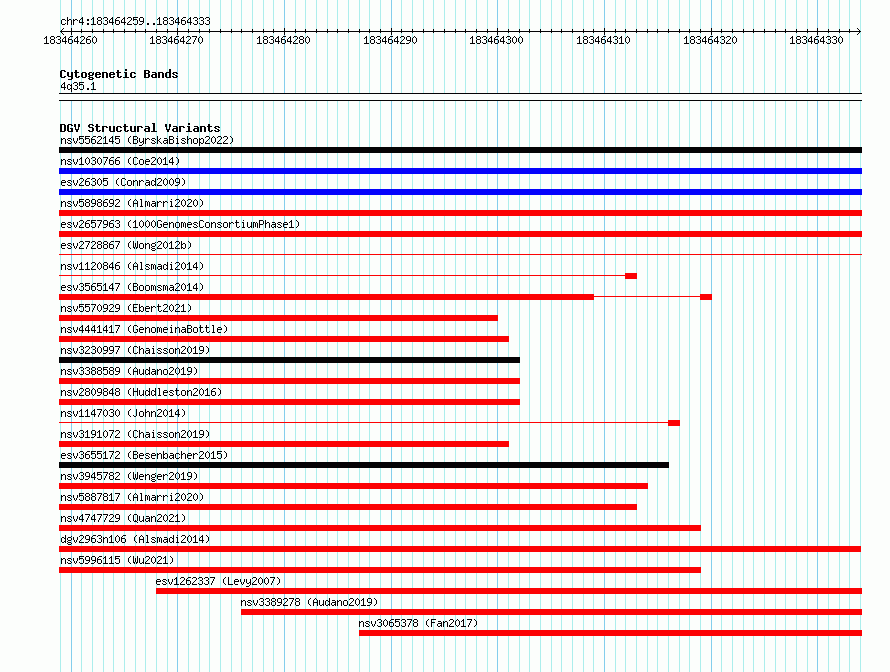Image resolution: width=890 pixels, height=672 pixels.
Task: Open nsv5887817 (Almarri2020) label
Action: [132, 497]
